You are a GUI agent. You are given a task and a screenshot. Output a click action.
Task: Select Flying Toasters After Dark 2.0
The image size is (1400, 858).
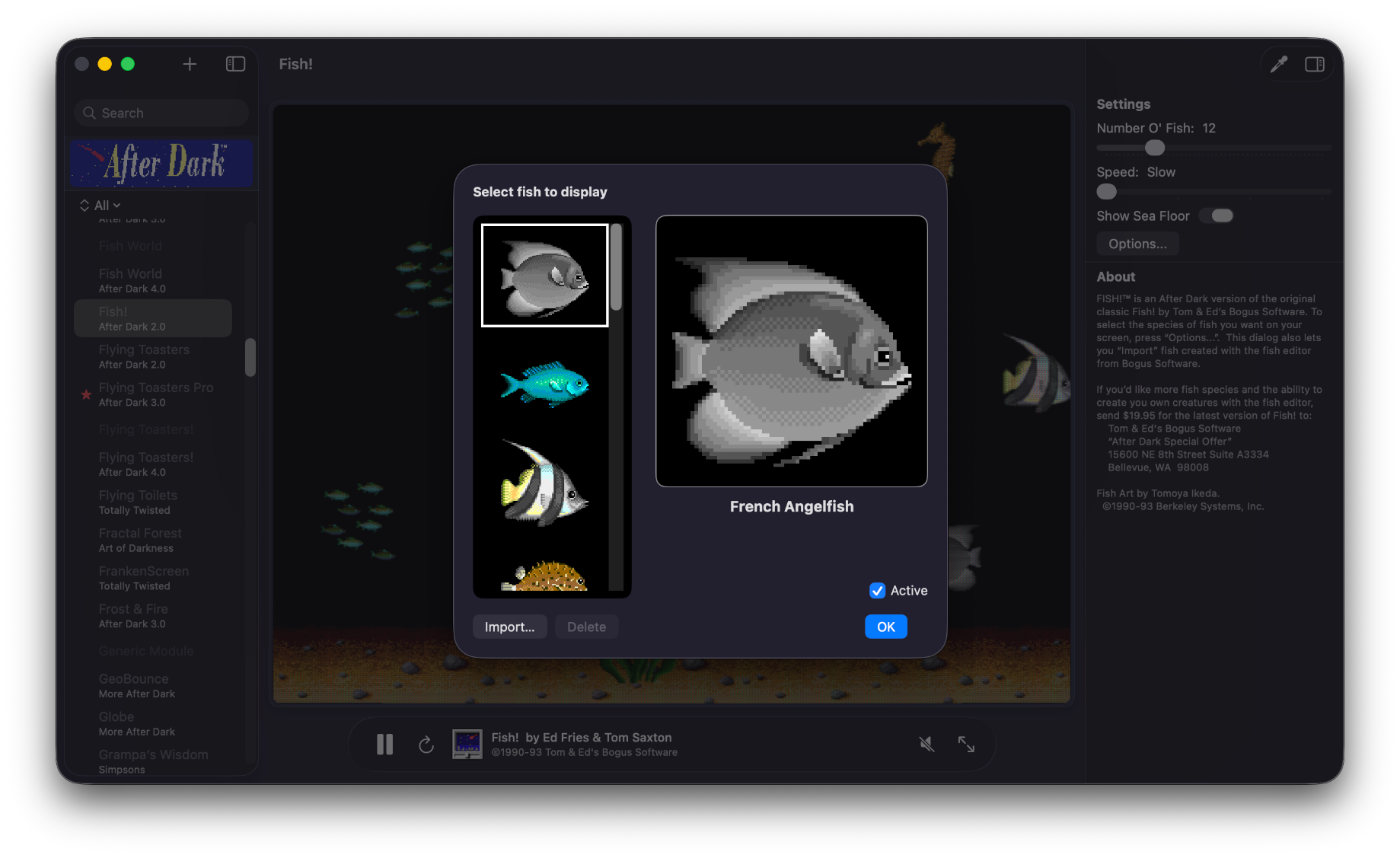click(152, 356)
